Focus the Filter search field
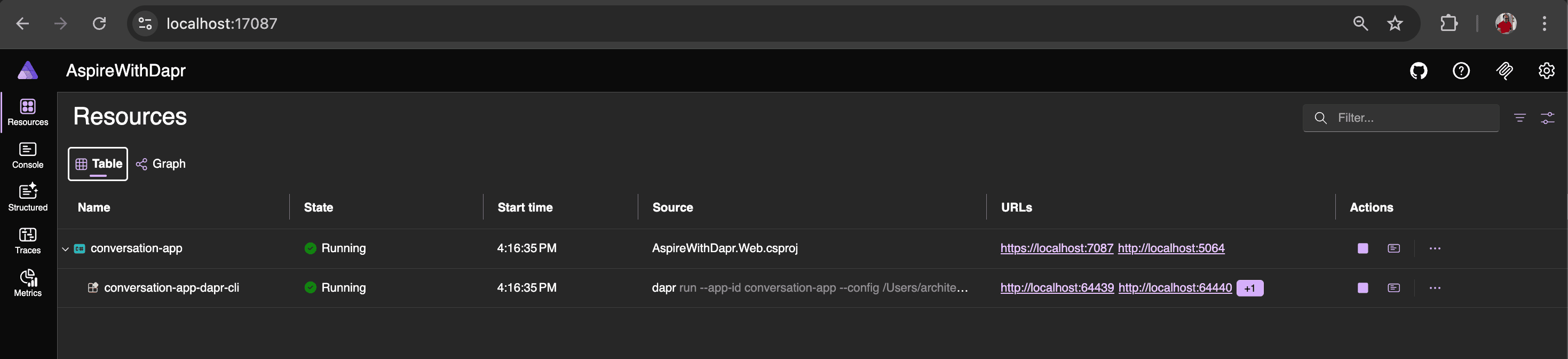1568x359 pixels. tap(1400, 118)
